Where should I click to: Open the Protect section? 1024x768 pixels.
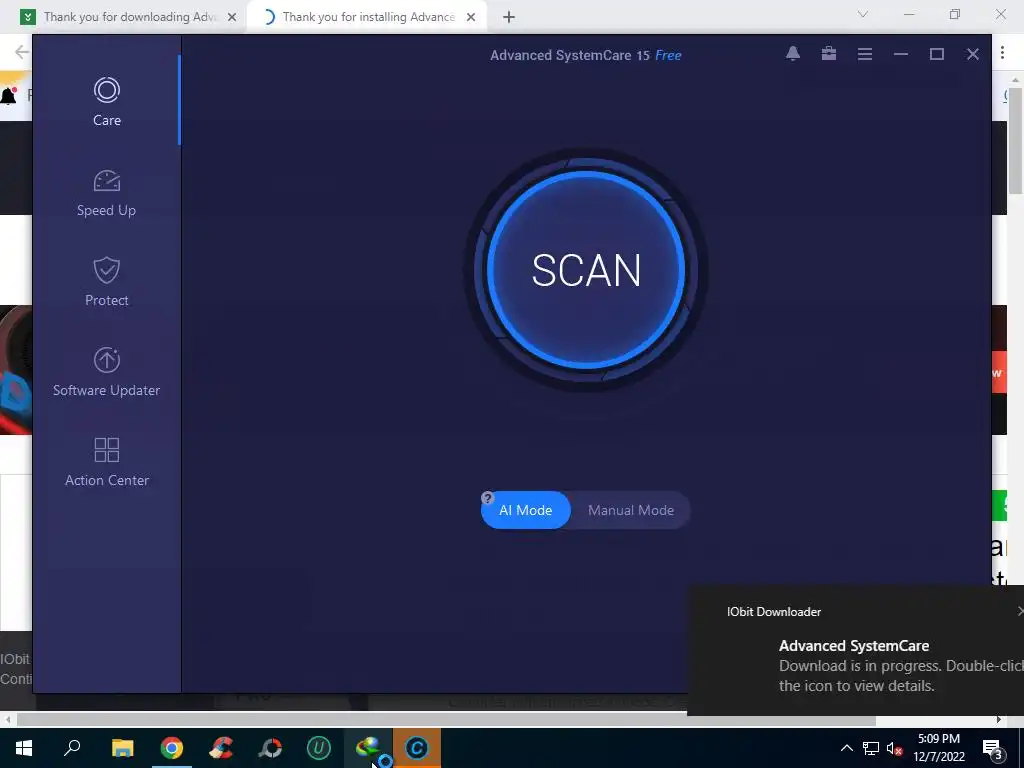coord(106,282)
